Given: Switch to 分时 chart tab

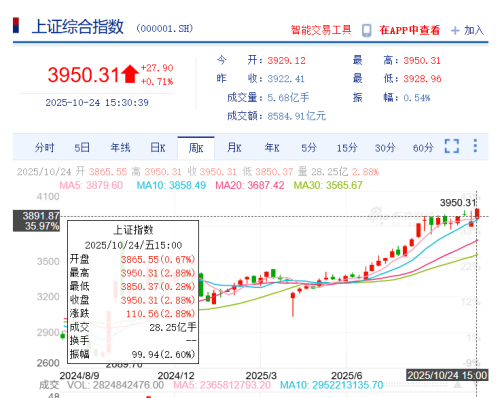Looking at the screenshot, I should [44, 147].
